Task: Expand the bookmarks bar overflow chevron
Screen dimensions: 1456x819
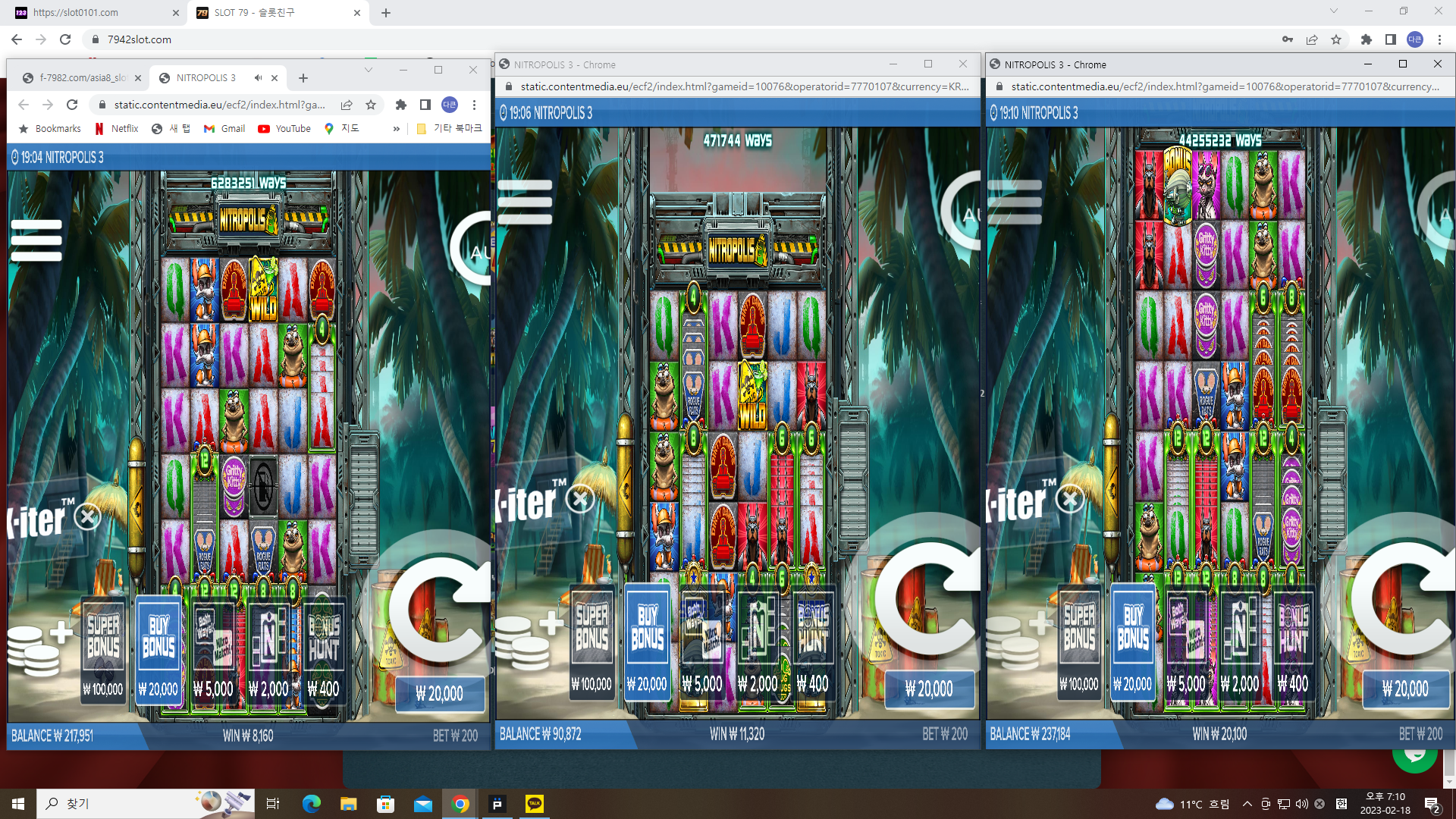Action: (396, 129)
